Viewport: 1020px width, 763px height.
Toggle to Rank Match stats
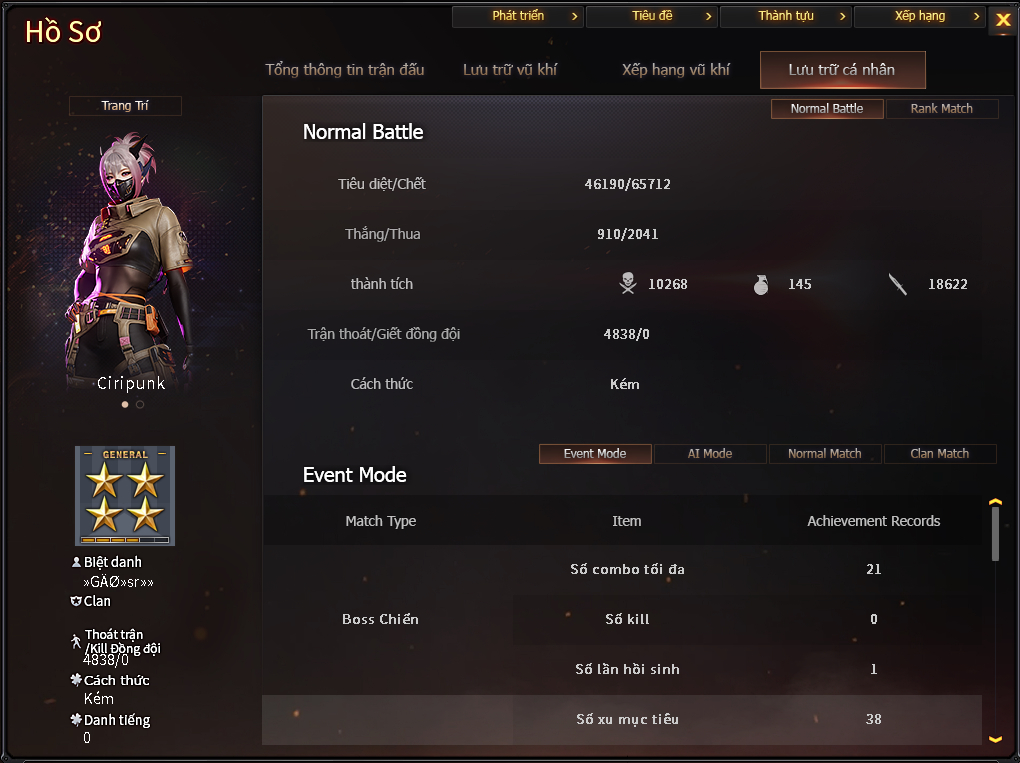[941, 109]
